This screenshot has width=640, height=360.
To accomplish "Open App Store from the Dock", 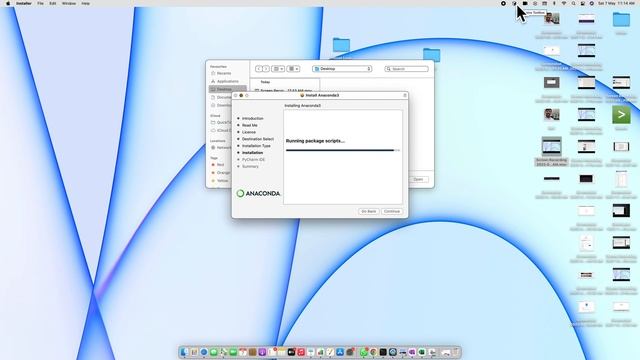I will click(x=340, y=352).
